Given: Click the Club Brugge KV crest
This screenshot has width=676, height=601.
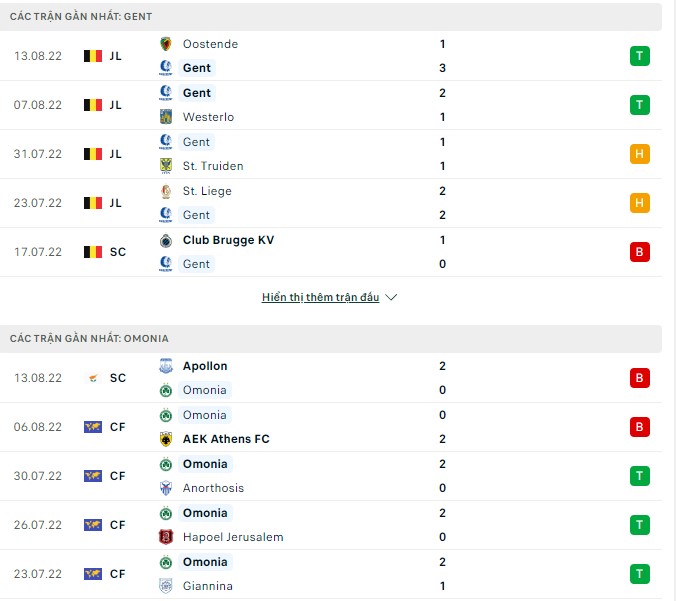Looking at the screenshot, I should [166, 240].
